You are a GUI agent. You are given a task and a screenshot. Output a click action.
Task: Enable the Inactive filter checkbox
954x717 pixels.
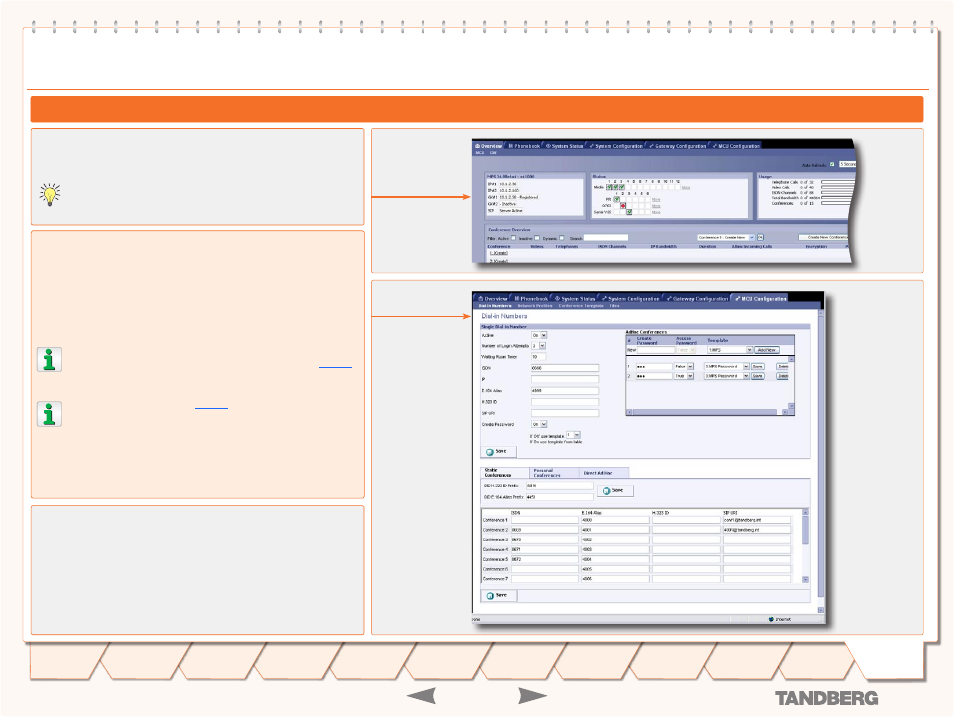537,238
